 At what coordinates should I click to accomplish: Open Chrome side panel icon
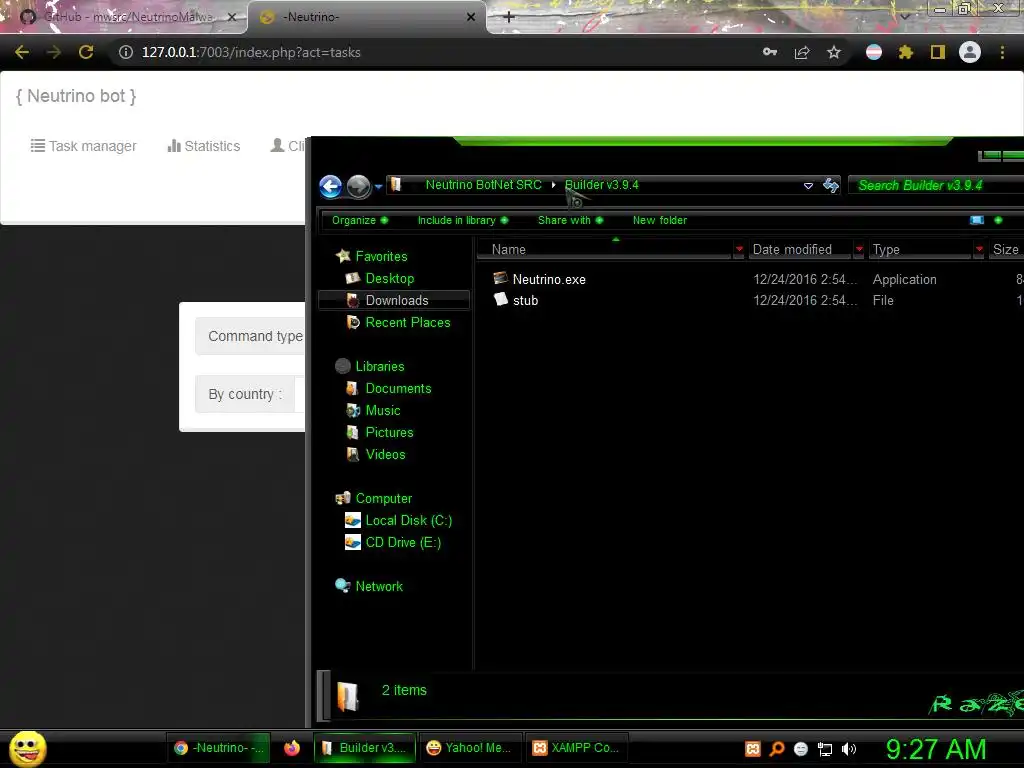click(x=938, y=52)
